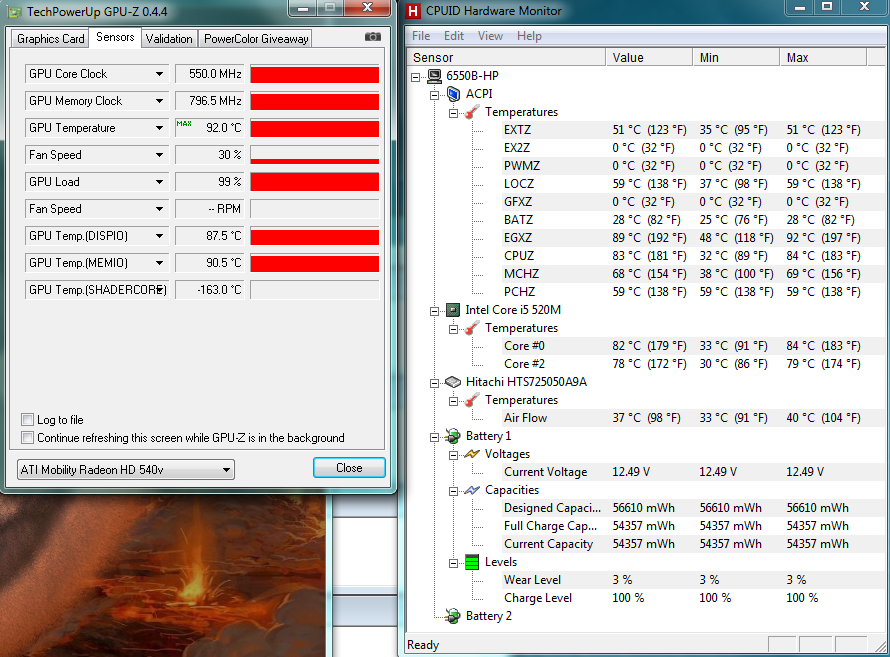The width and height of the screenshot is (890, 657).
Task: Click the ACPI shield icon
Action: tap(453, 94)
